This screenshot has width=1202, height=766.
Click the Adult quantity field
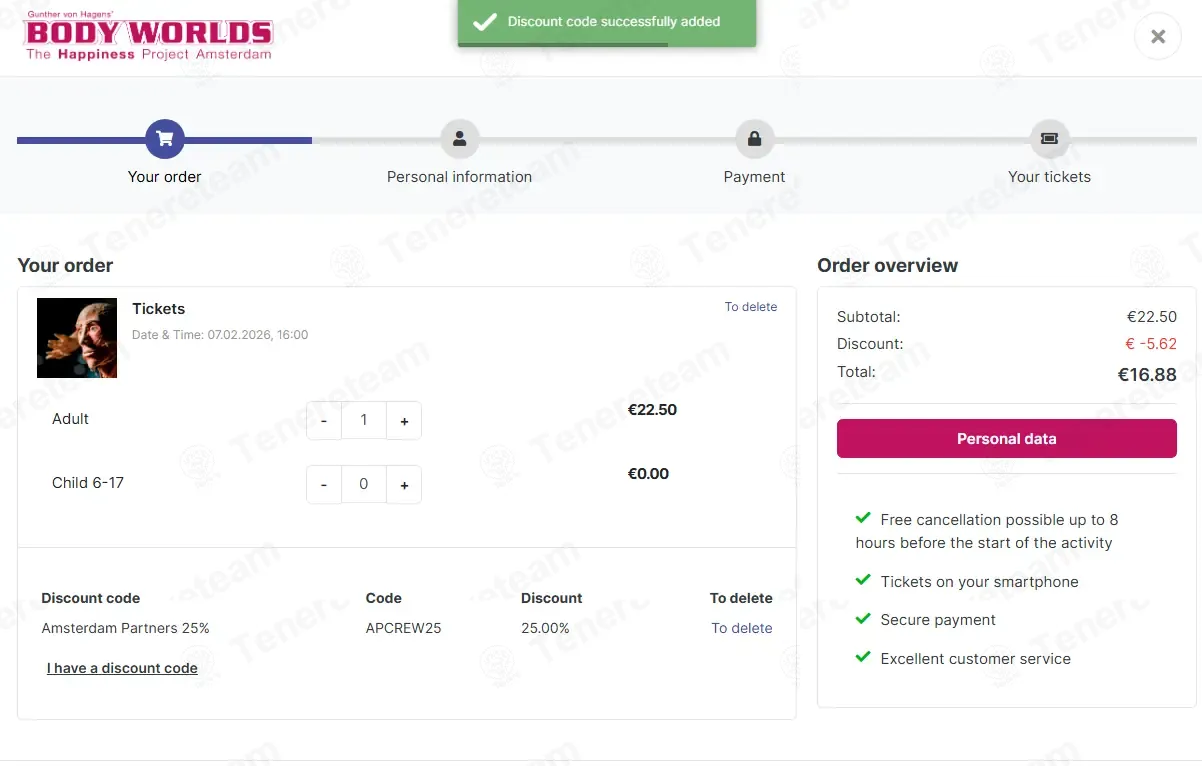pos(364,421)
